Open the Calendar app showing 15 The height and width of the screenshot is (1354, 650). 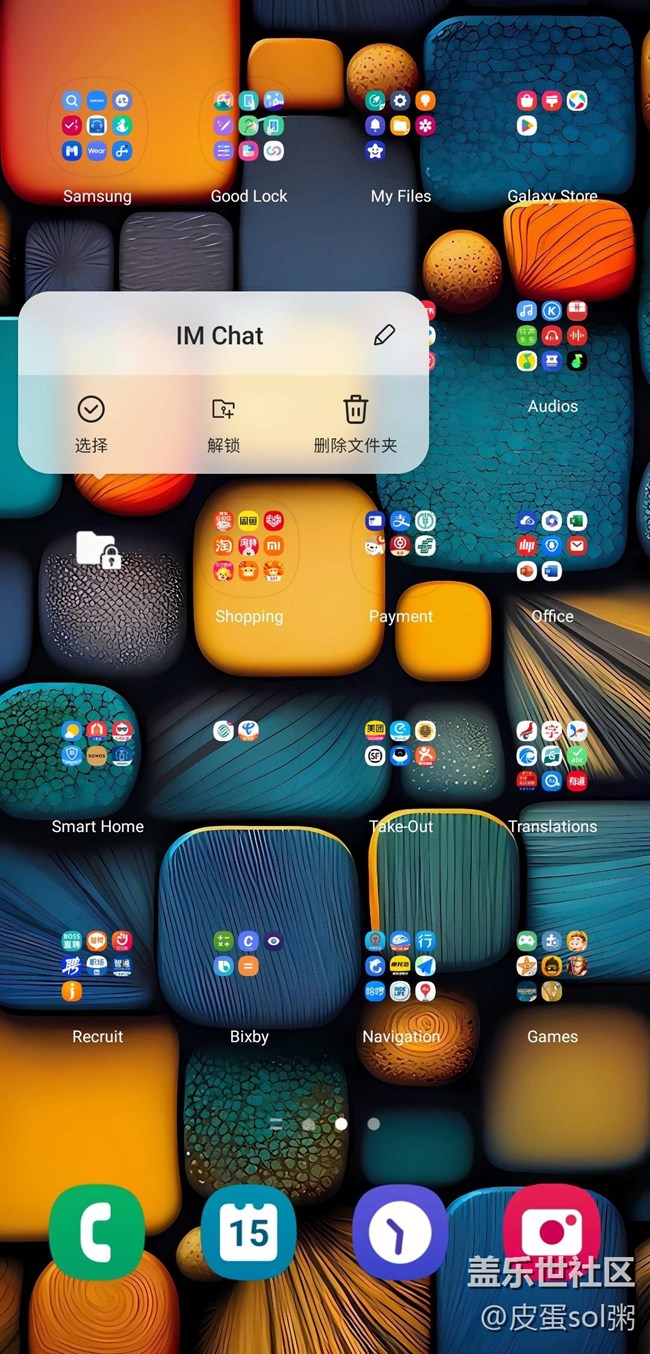tap(249, 1232)
